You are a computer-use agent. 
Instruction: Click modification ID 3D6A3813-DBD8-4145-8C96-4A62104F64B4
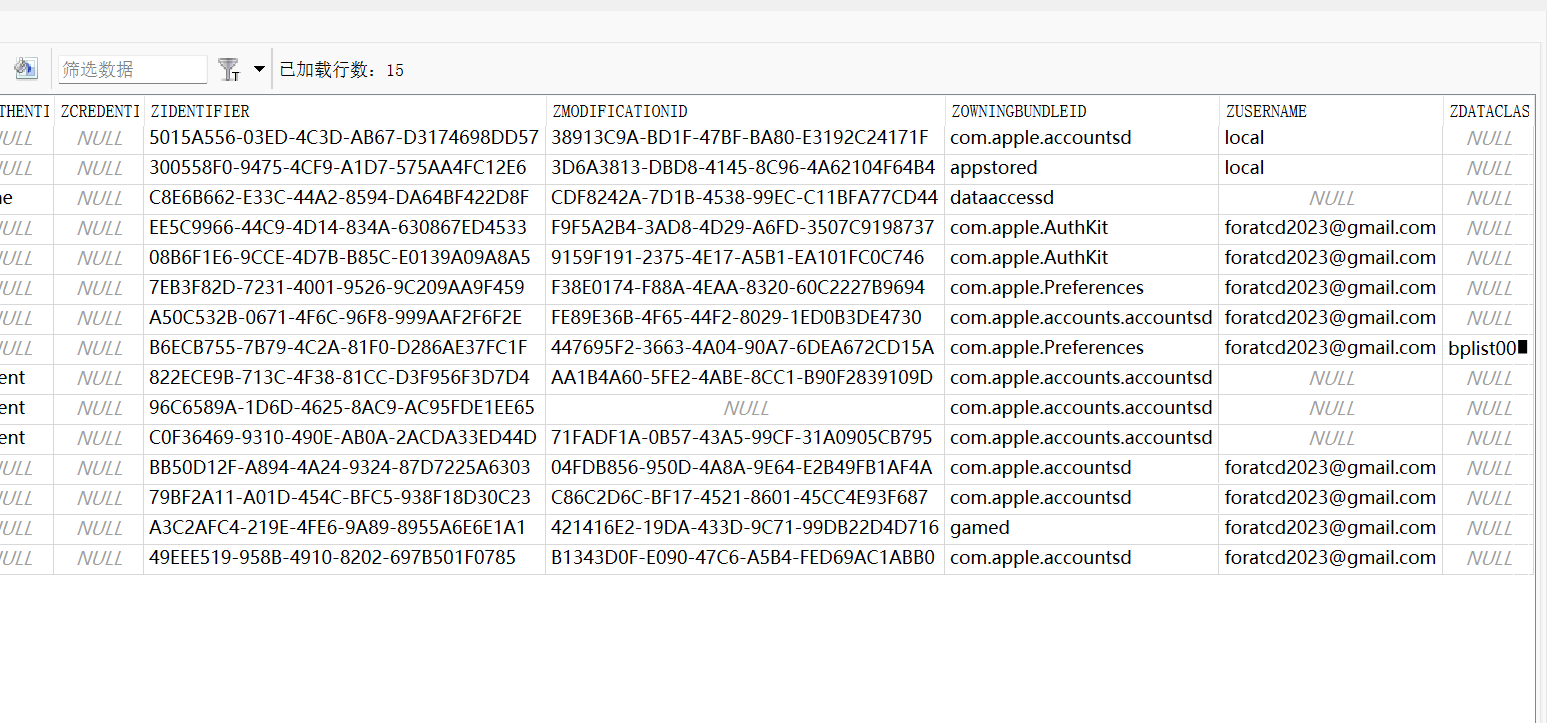[x=743, y=168]
